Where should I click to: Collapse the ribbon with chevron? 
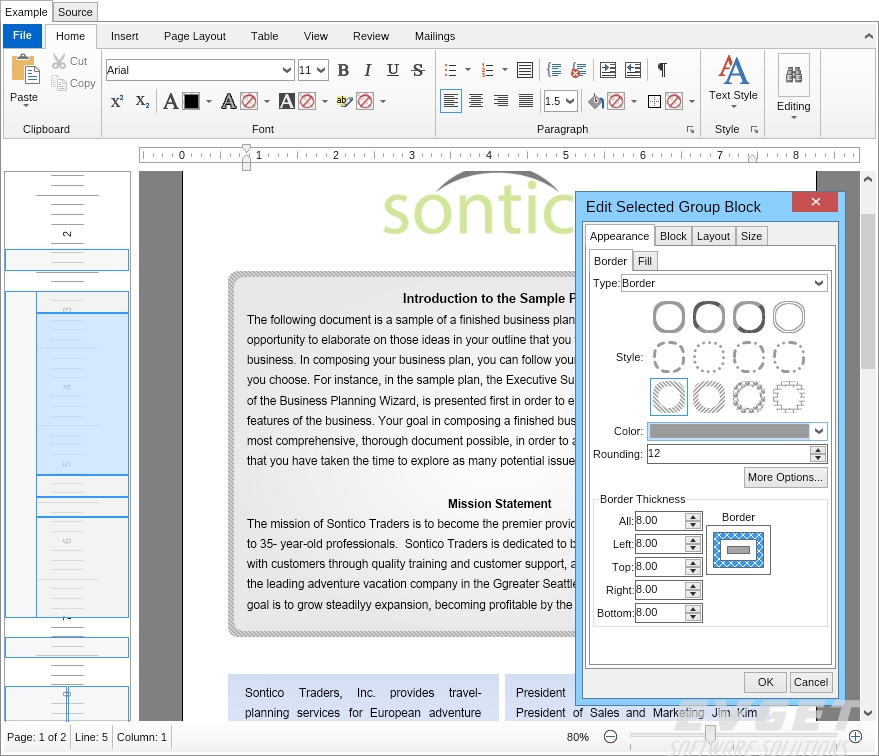pos(868,36)
